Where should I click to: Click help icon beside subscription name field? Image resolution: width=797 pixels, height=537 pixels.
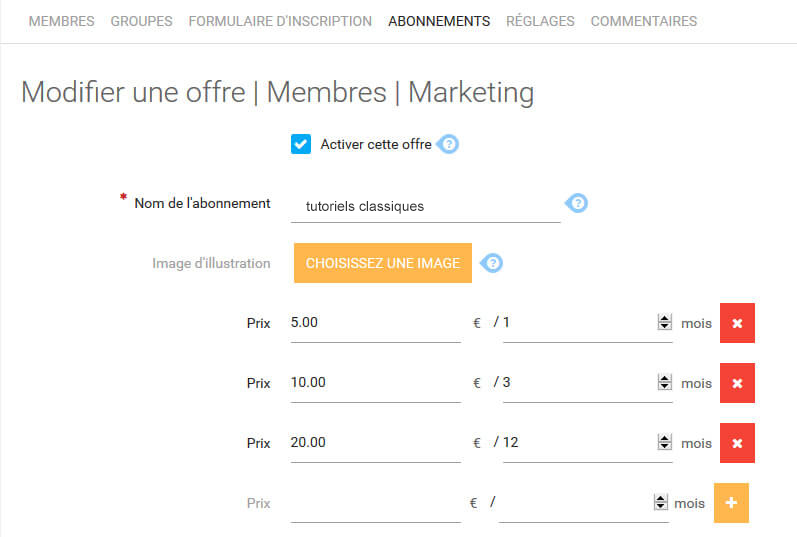(x=578, y=204)
